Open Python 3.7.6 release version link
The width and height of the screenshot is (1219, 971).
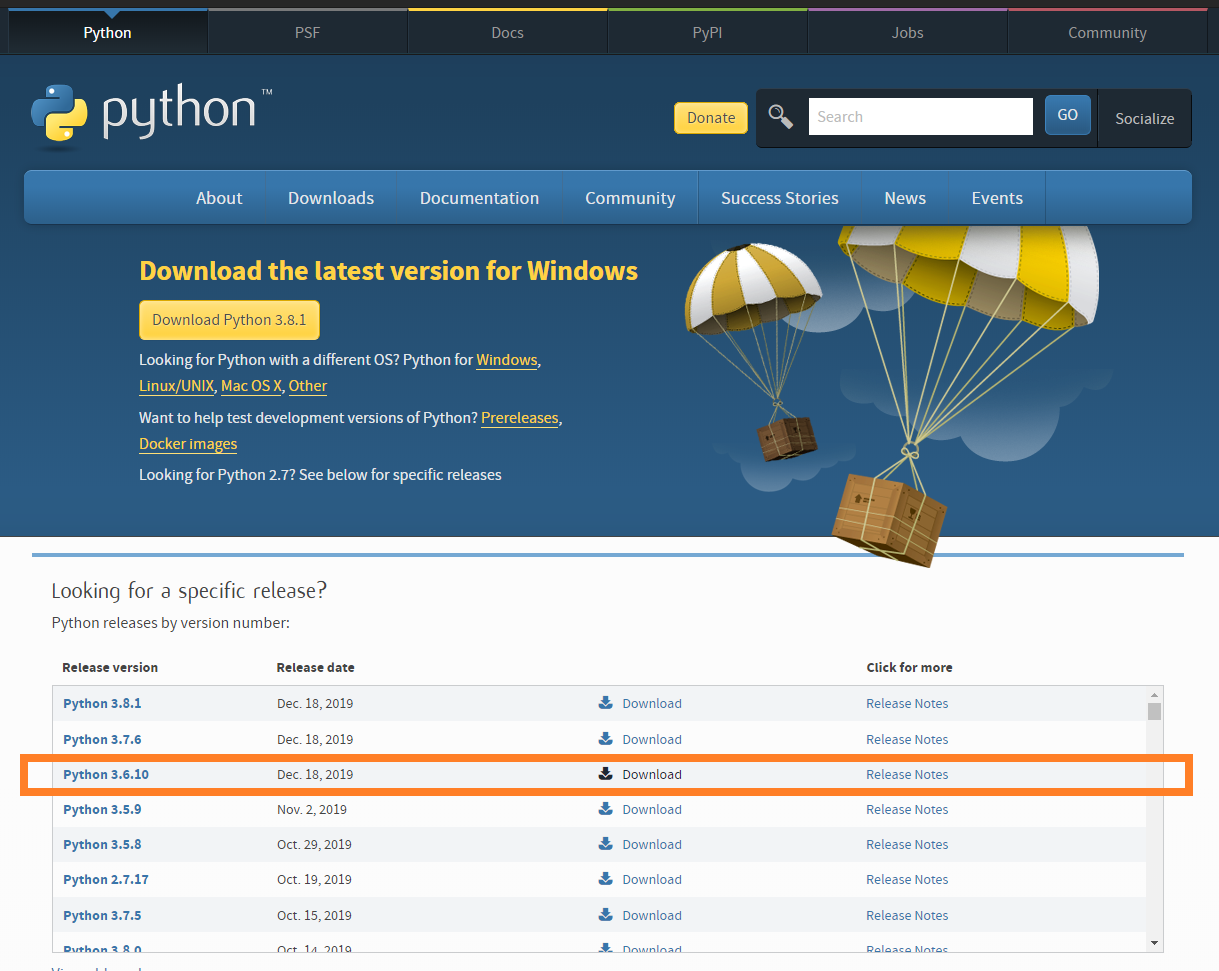[x=102, y=739]
